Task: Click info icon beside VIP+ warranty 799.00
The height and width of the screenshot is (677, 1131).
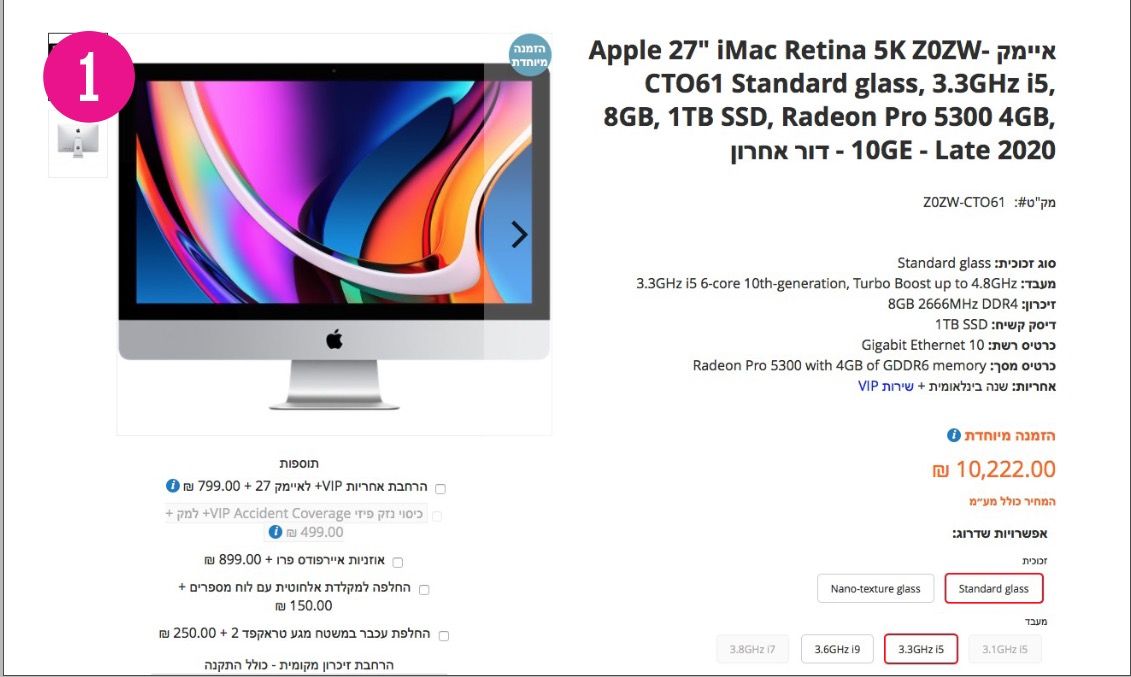Action: (x=172, y=486)
